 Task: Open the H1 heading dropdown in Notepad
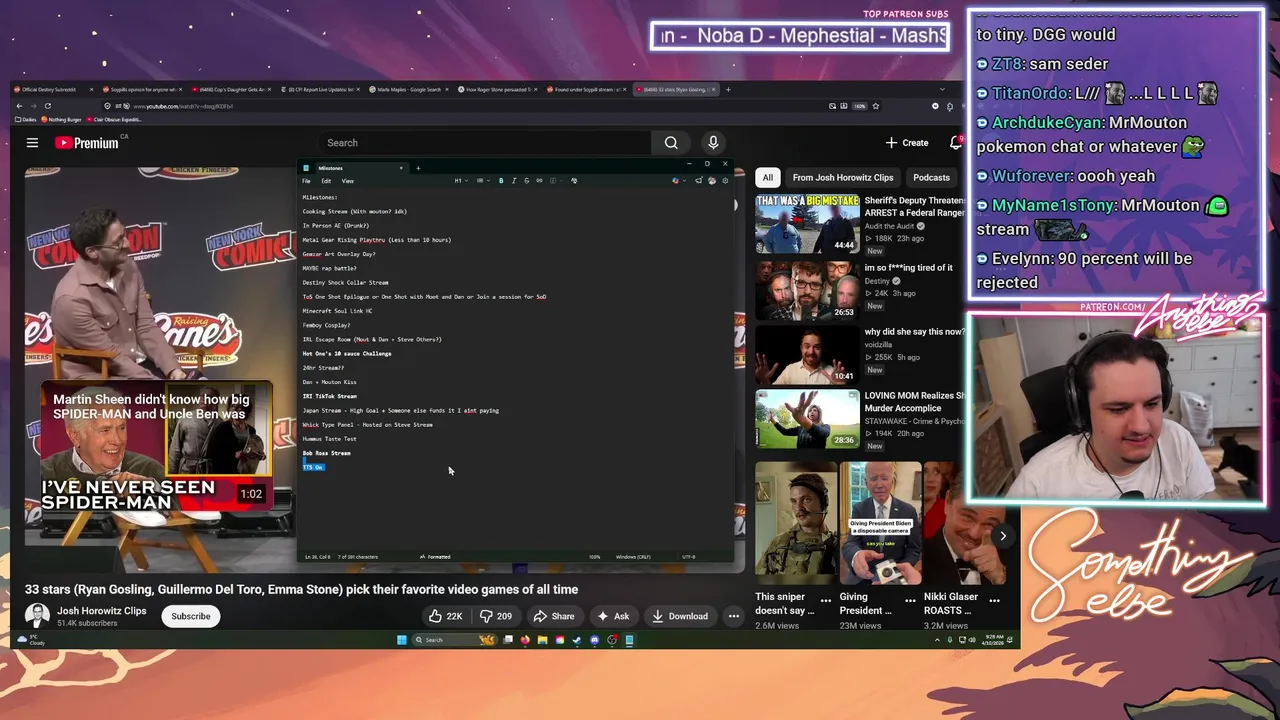click(x=461, y=181)
